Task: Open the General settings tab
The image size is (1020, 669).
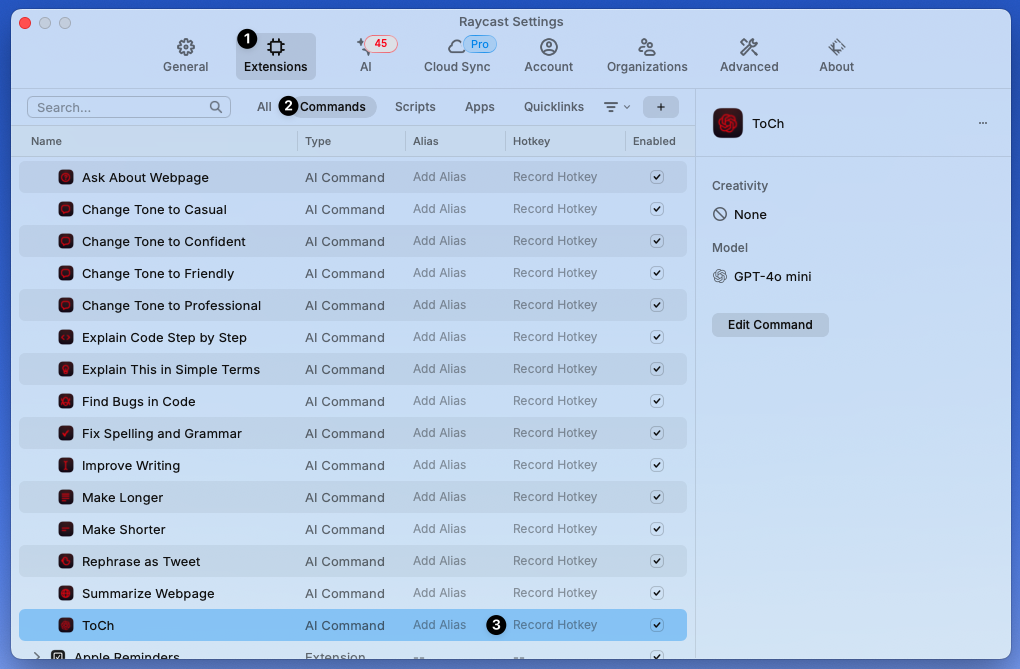Action: (x=185, y=56)
